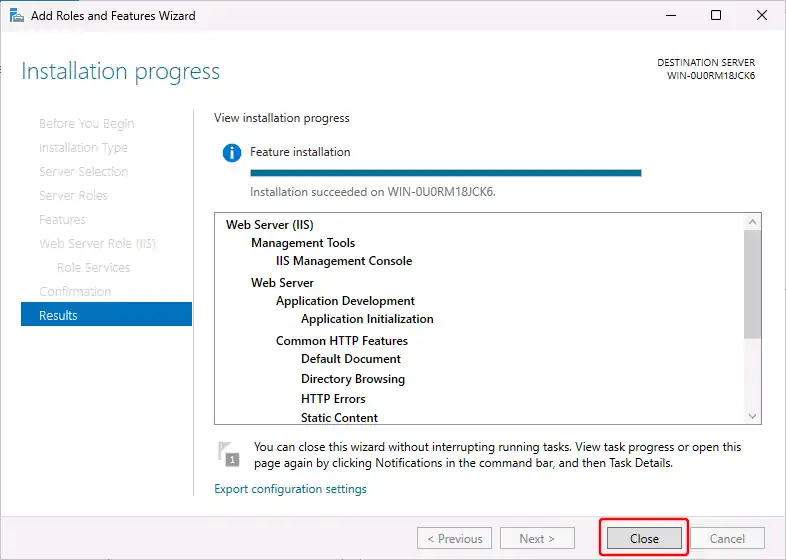Click the Installation succeeded status text

click(372, 192)
